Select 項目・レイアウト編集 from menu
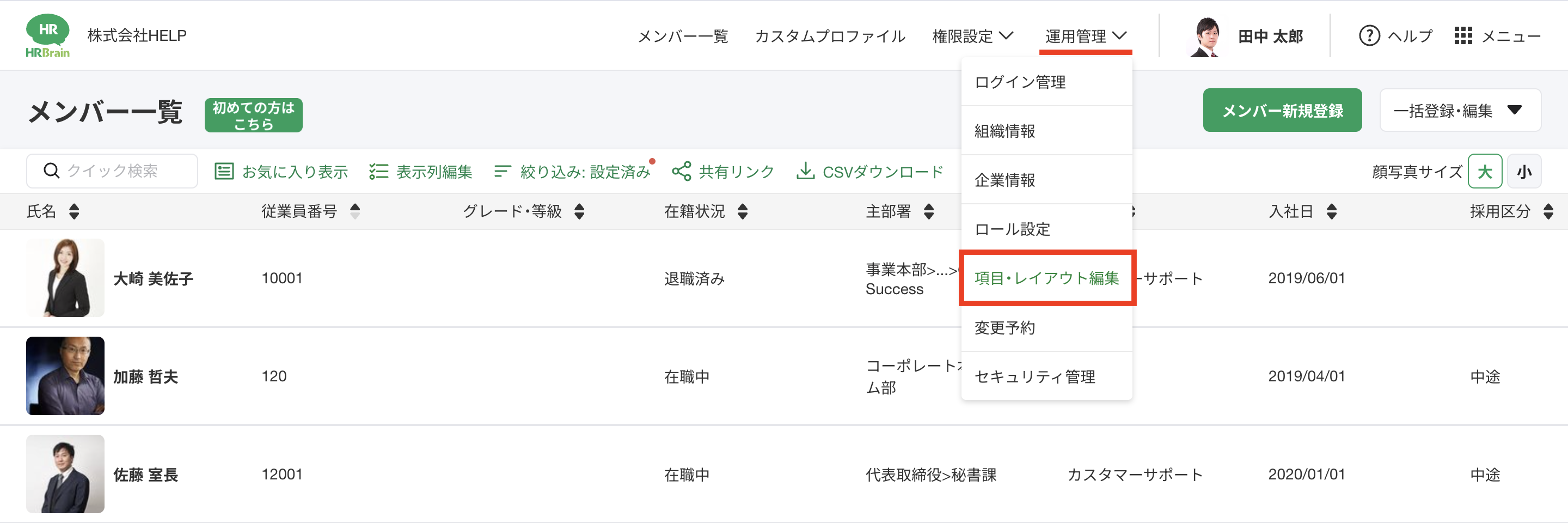 (x=1046, y=278)
